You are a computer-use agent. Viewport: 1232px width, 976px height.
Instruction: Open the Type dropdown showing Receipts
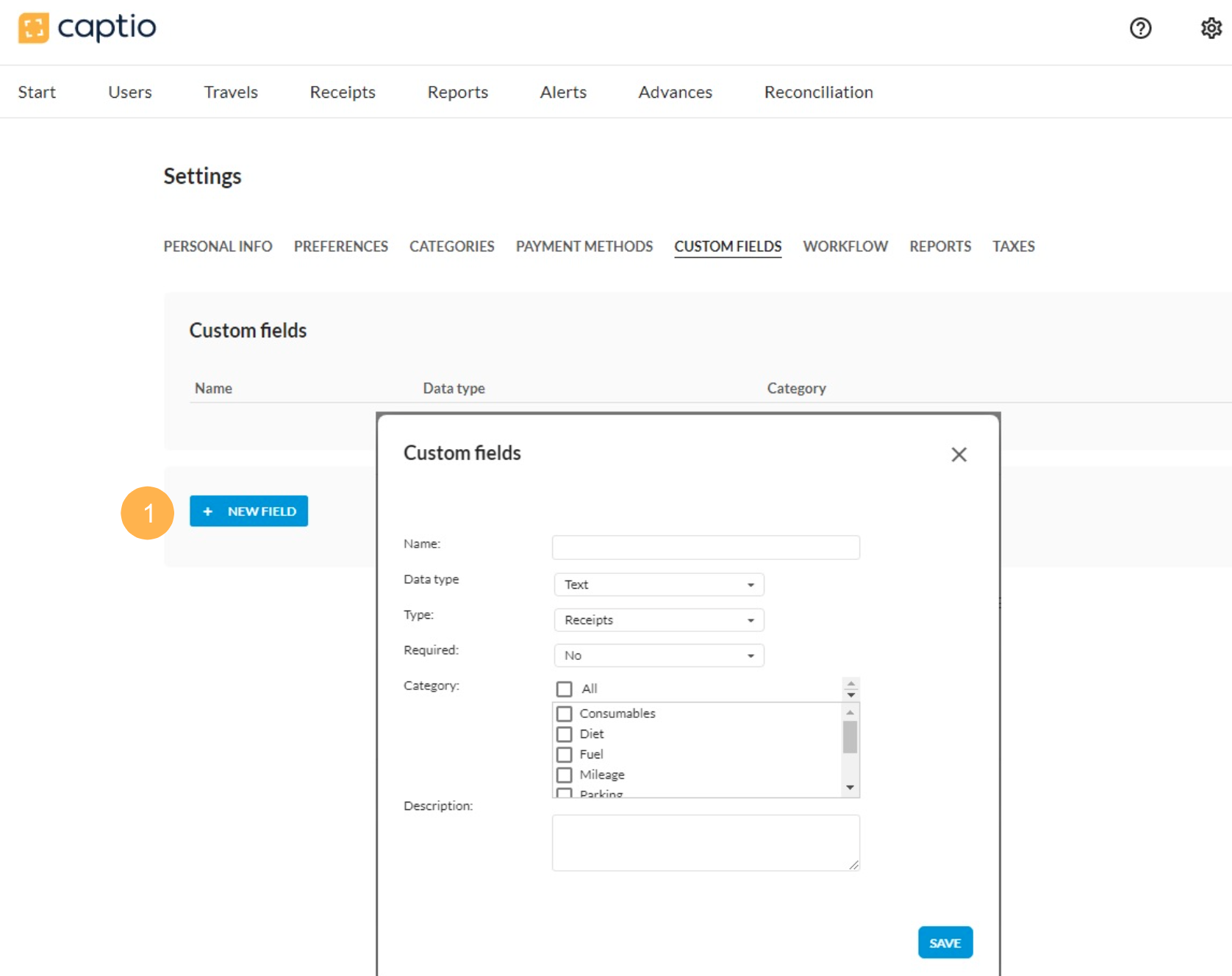coord(659,620)
